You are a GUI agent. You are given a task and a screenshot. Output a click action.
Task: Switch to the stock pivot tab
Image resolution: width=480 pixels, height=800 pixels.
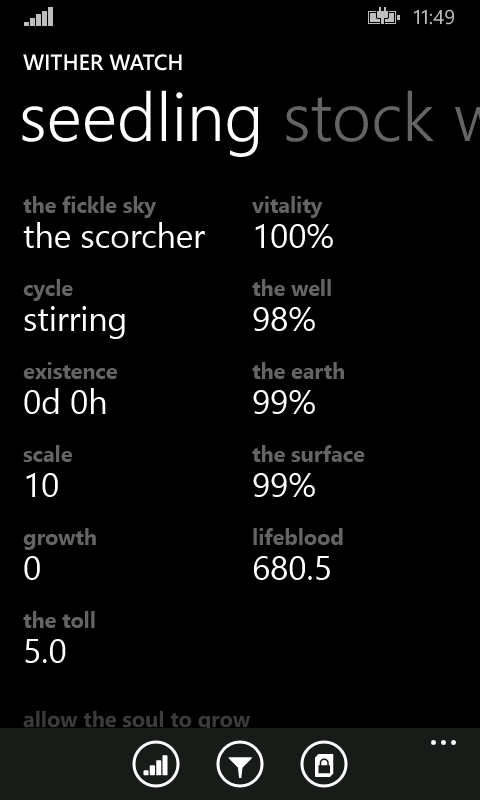point(359,118)
